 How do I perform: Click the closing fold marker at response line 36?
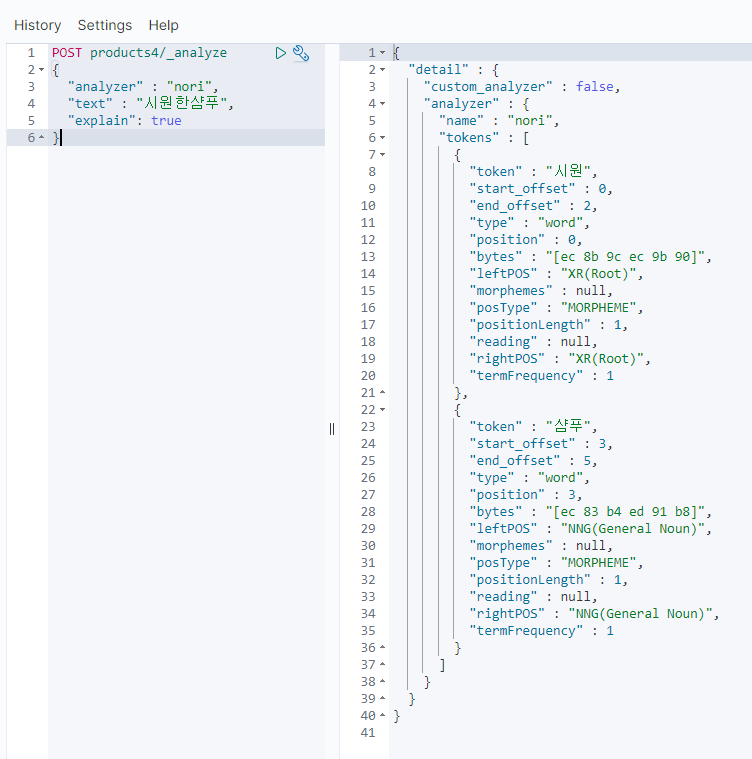coord(382,648)
